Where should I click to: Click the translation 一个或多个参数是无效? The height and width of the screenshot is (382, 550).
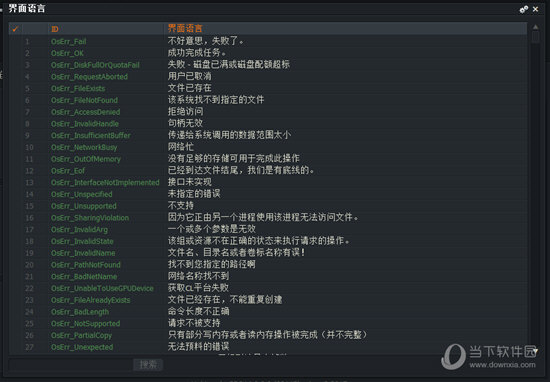[212, 229]
